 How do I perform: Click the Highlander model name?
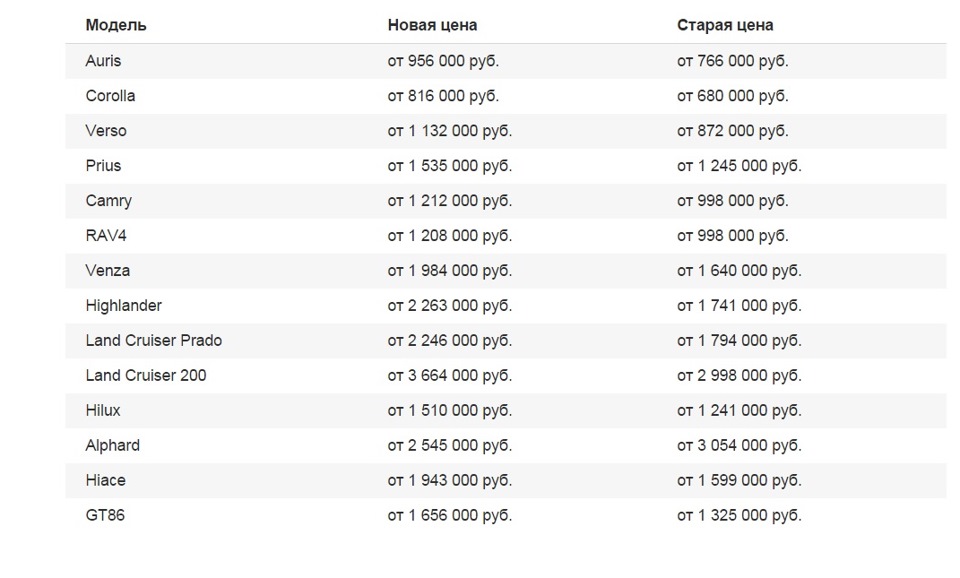click(123, 306)
